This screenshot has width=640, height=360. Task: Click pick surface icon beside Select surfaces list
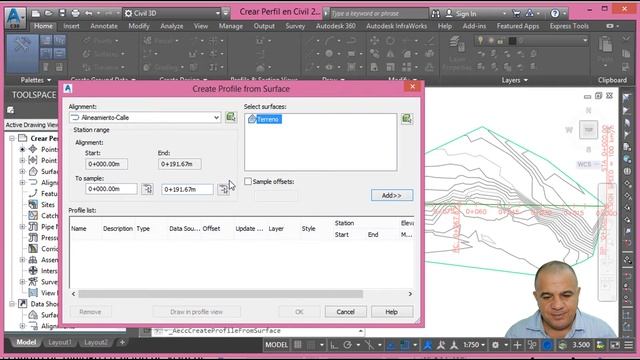click(x=407, y=119)
